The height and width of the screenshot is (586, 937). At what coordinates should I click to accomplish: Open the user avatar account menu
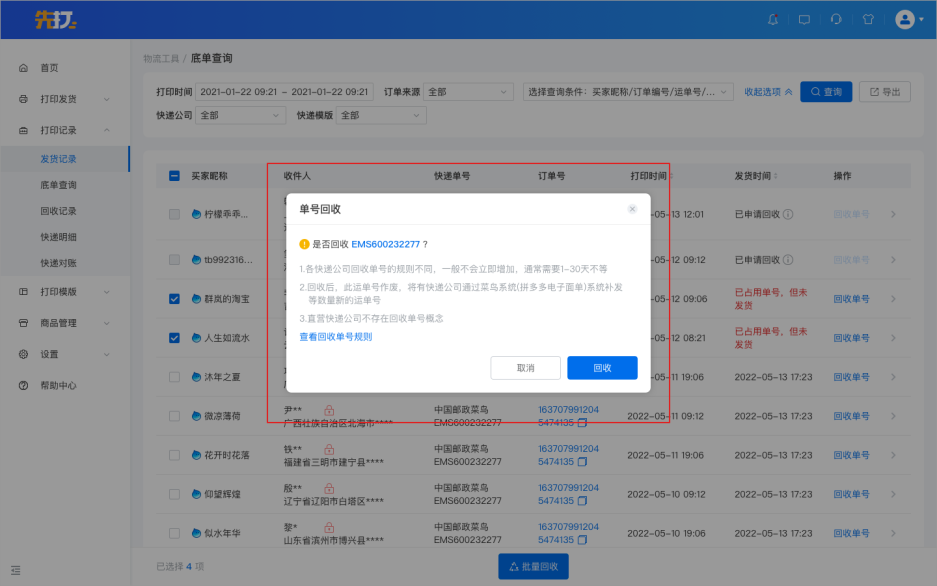908,19
